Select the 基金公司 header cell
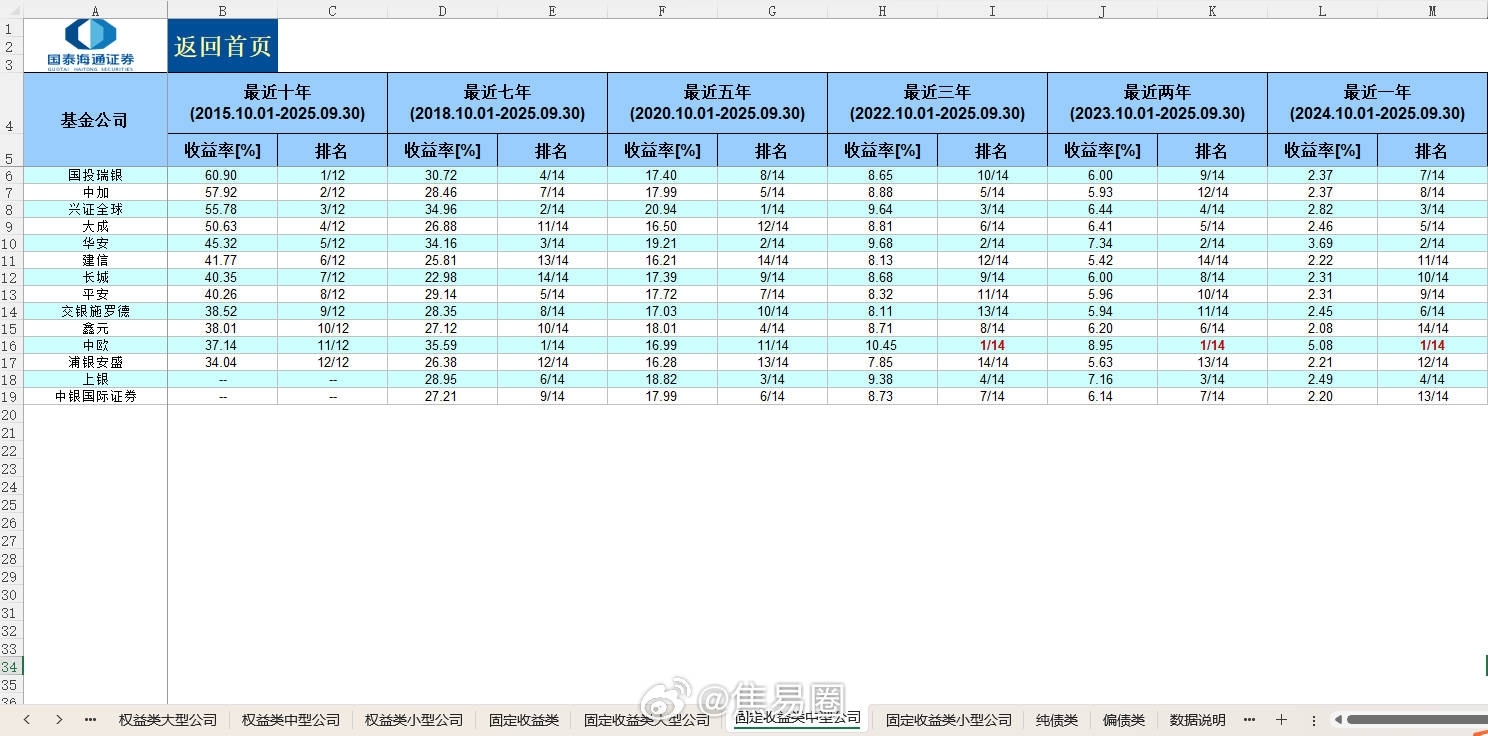 coord(95,119)
